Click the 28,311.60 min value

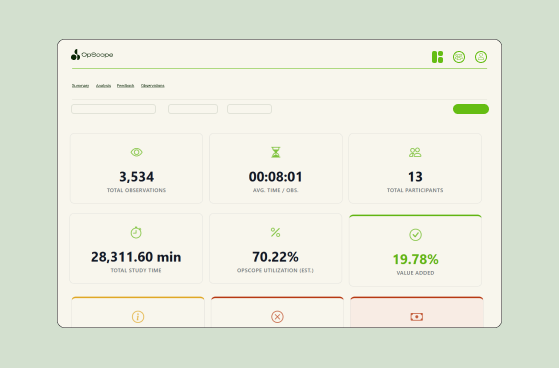point(136,257)
